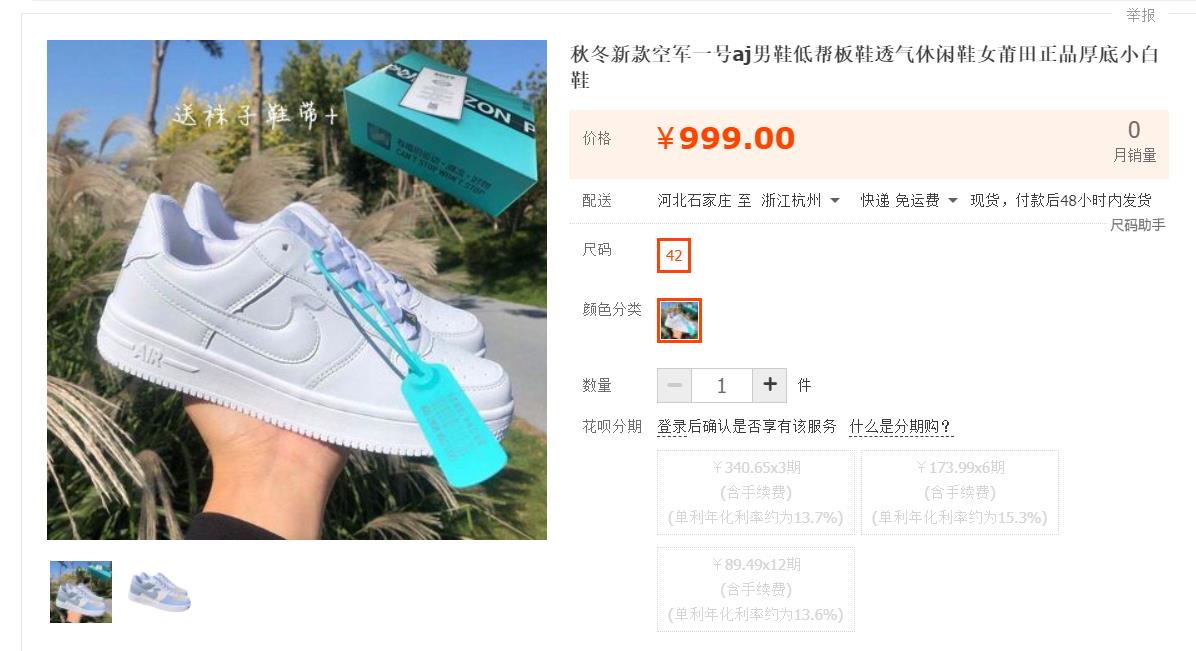Image resolution: width=1196 pixels, height=651 pixels.
Task: Click the 月销量 monthly sales count
Action: [1134, 142]
